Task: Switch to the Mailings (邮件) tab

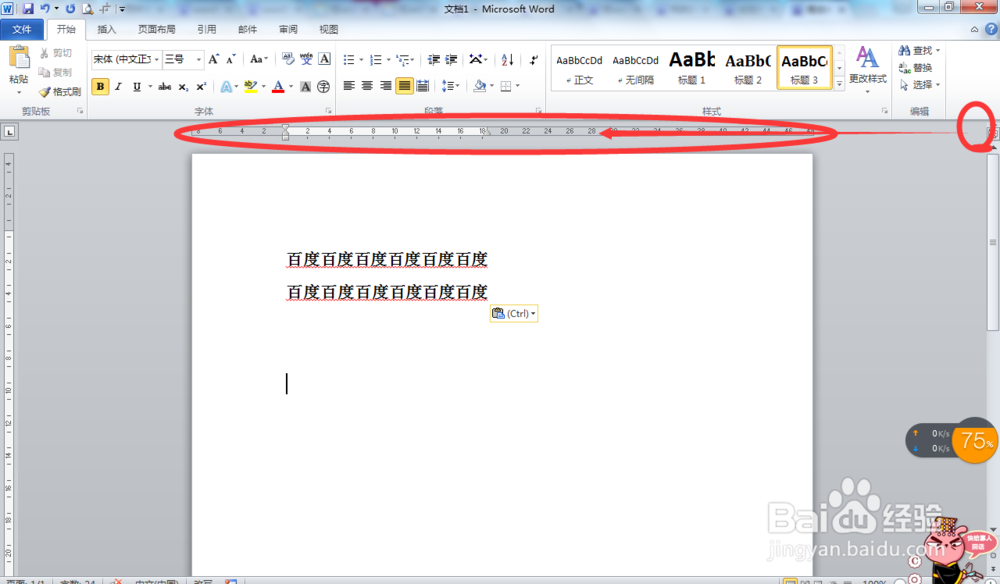Action: (247, 29)
